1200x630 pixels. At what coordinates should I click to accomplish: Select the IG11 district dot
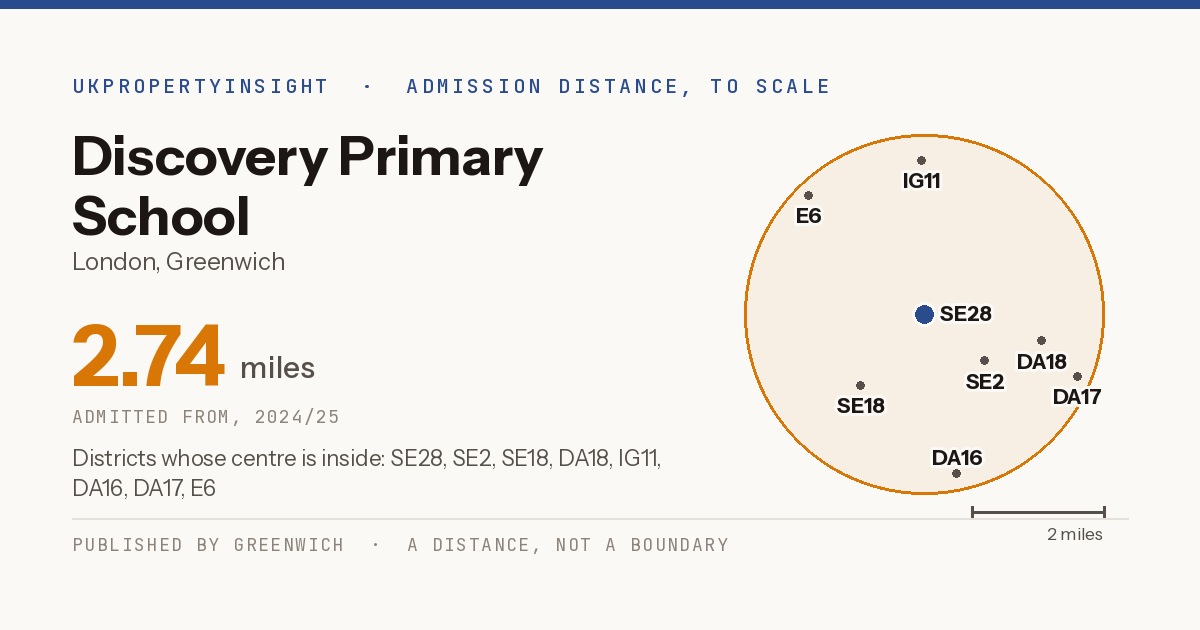click(921, 160)
